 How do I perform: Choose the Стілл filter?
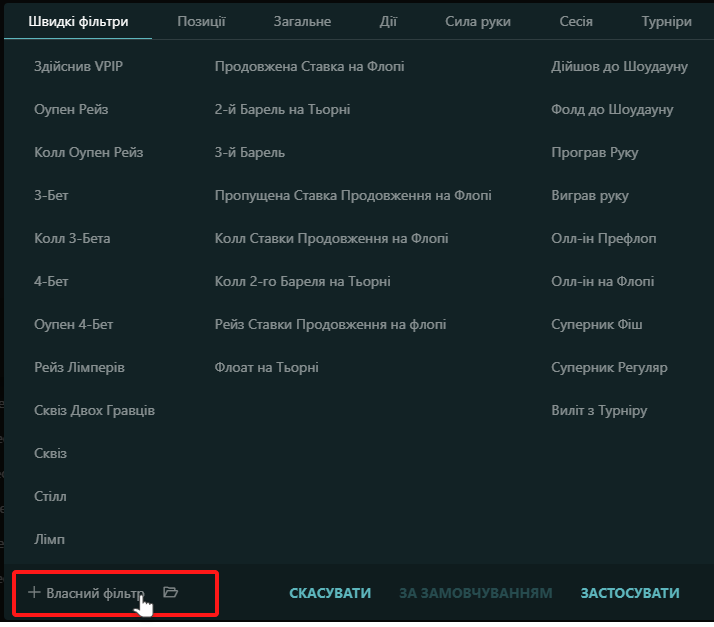point(50,496)
